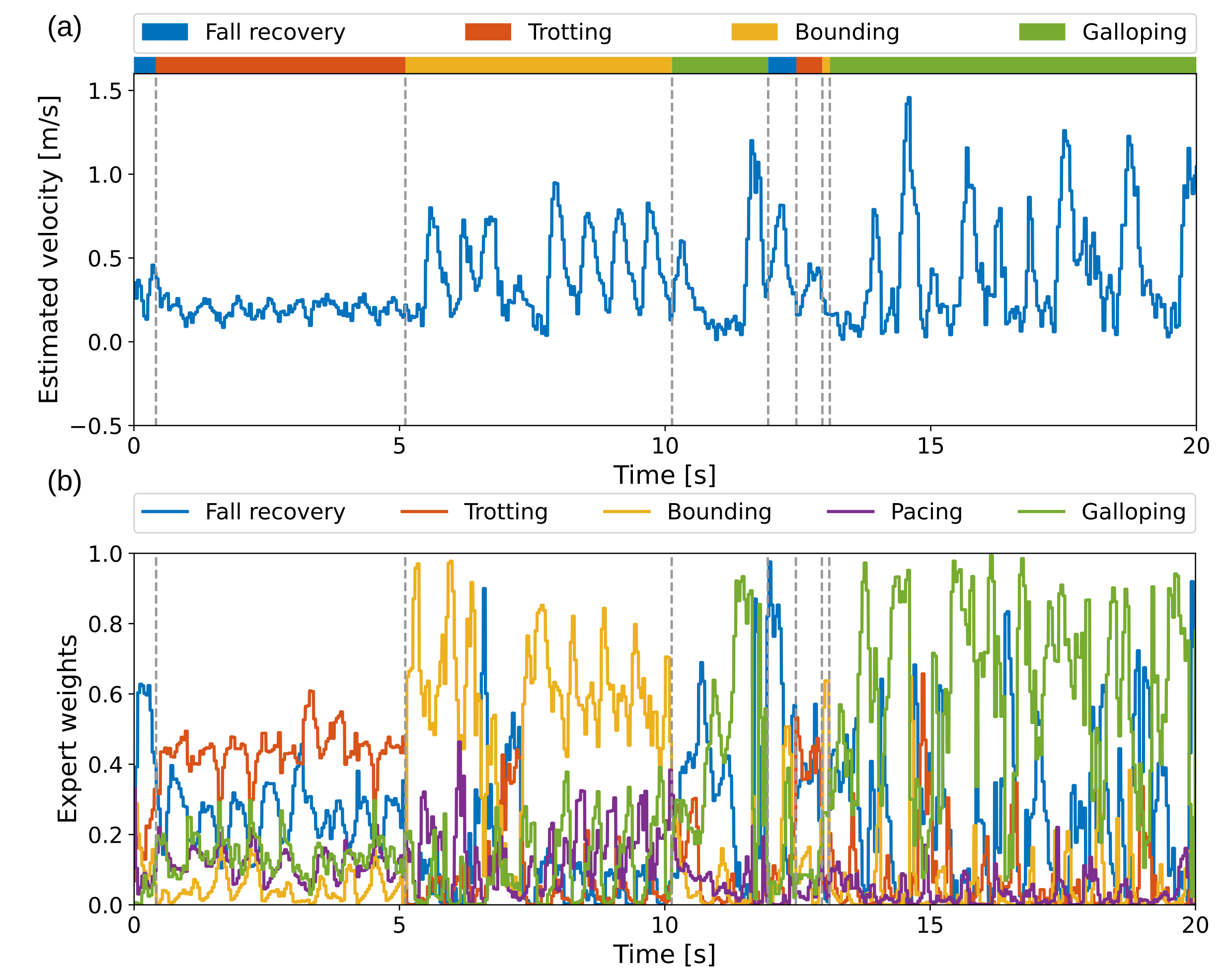
Task: Click the (a) panel label
Action: click(x=65, y=28)
